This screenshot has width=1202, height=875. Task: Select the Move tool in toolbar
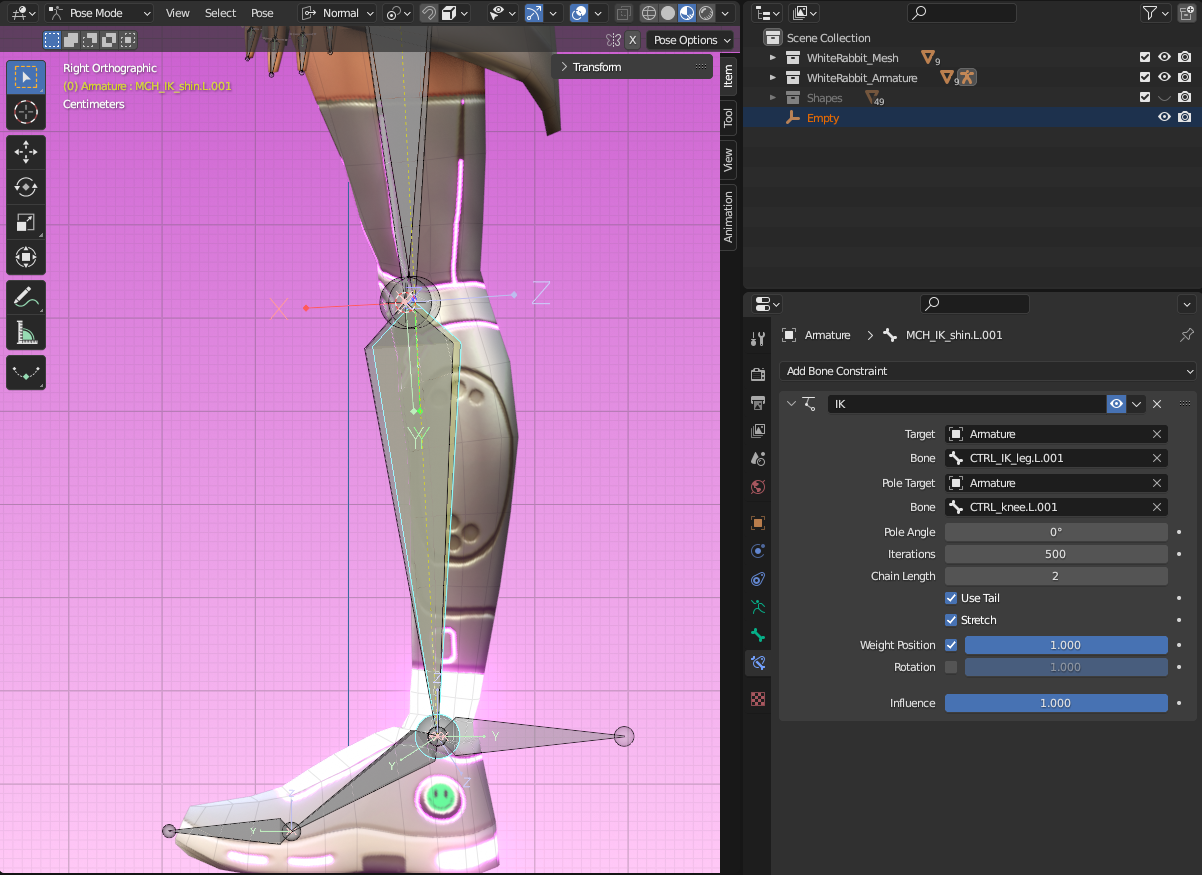26,151
